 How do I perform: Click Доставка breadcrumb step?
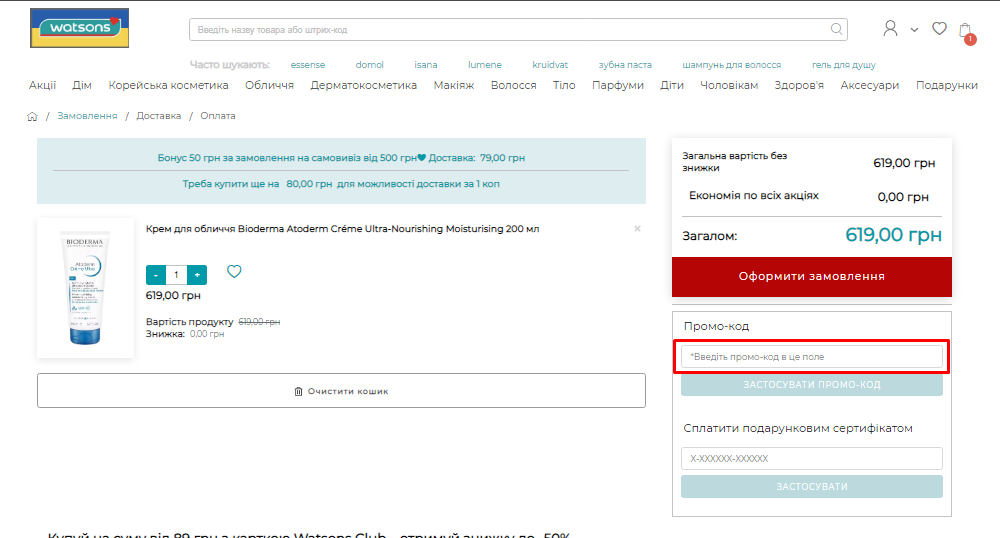tap(158, 116)
